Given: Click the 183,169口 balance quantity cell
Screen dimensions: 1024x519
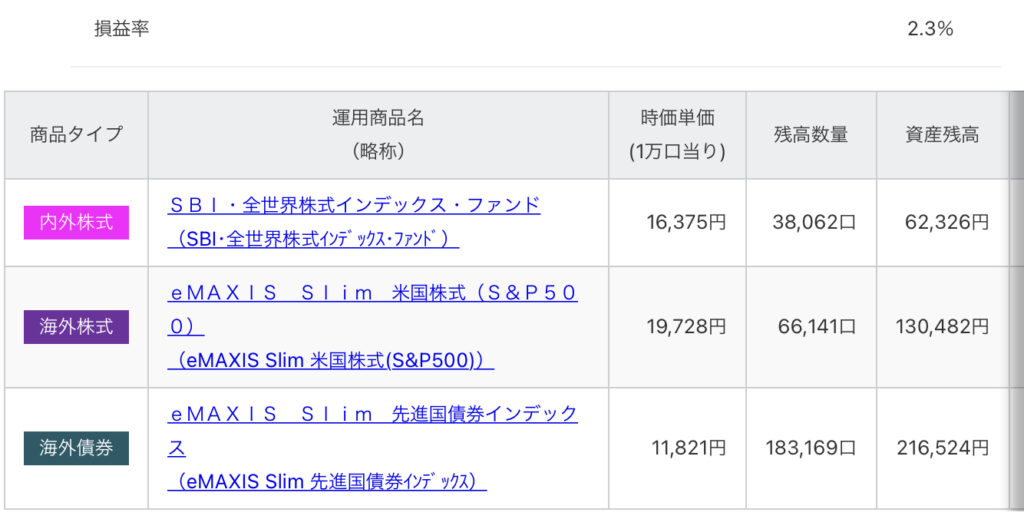Looking at the screenshot, I should pyautogui.click(x=810, y=448).
